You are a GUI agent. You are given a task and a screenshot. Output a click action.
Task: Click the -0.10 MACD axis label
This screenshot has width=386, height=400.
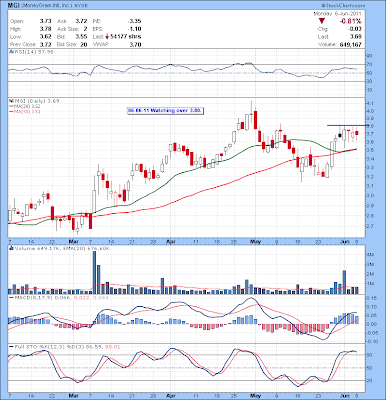[373, 341]
